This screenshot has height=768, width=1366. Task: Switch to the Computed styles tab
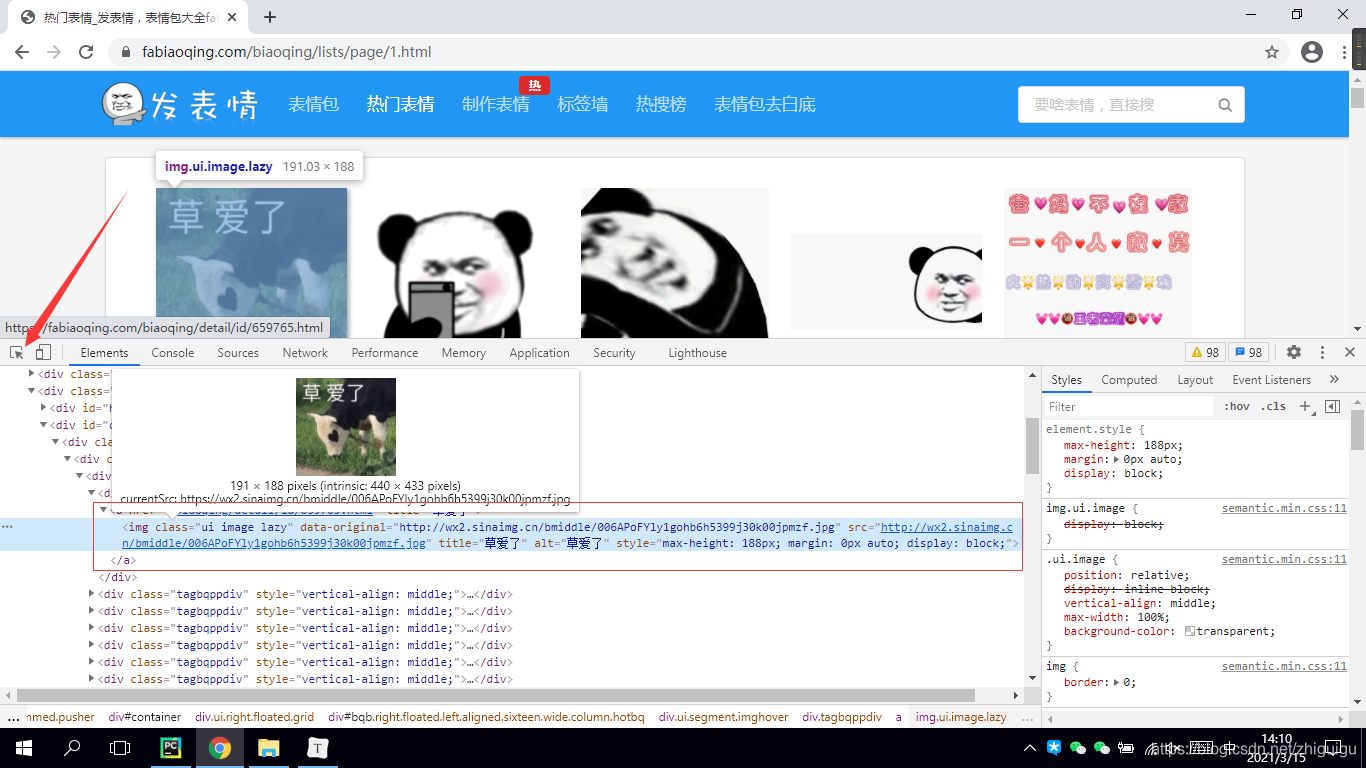(x=1129, y=380)
